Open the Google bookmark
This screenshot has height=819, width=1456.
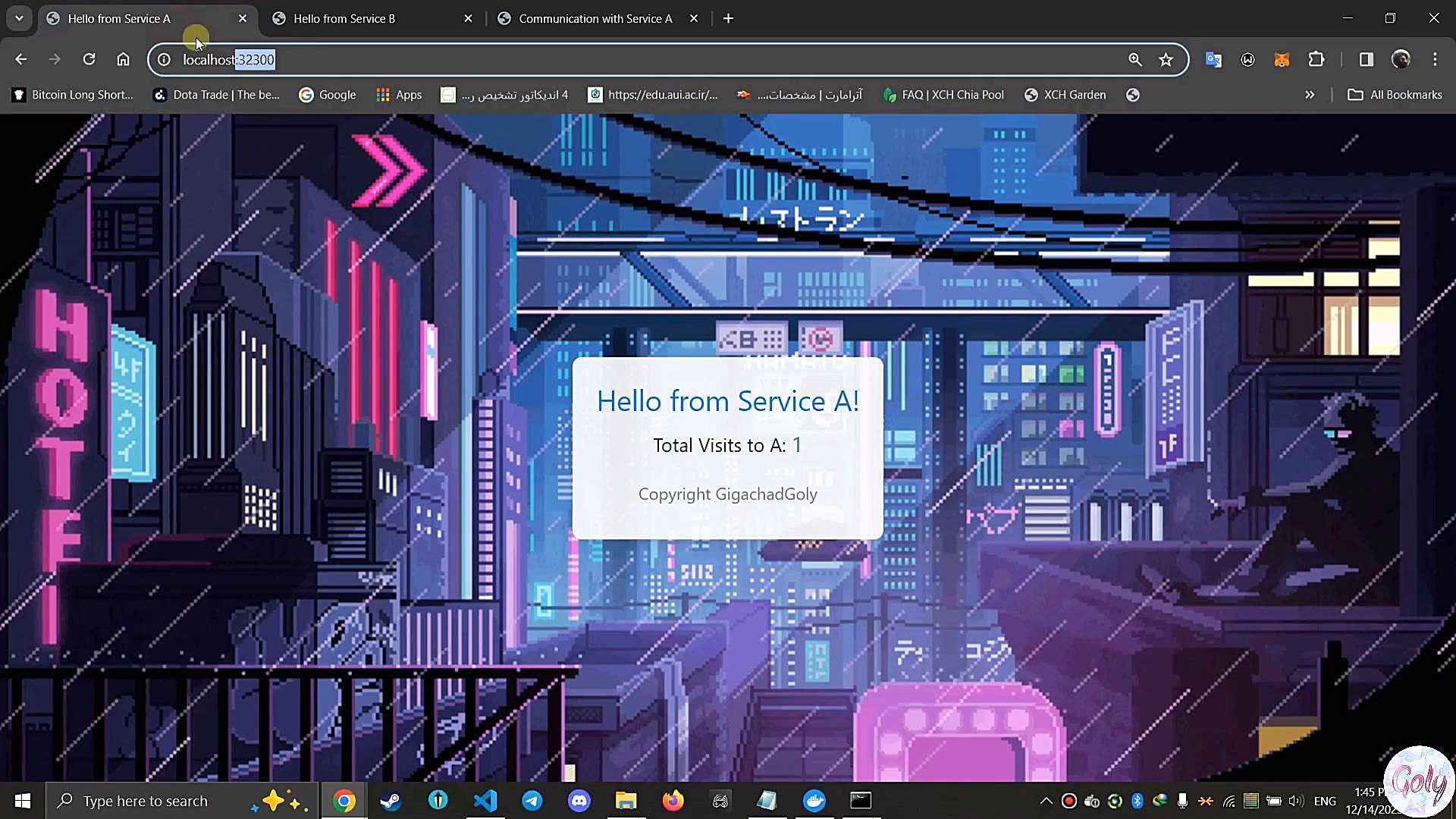click(x=328, y=95)
